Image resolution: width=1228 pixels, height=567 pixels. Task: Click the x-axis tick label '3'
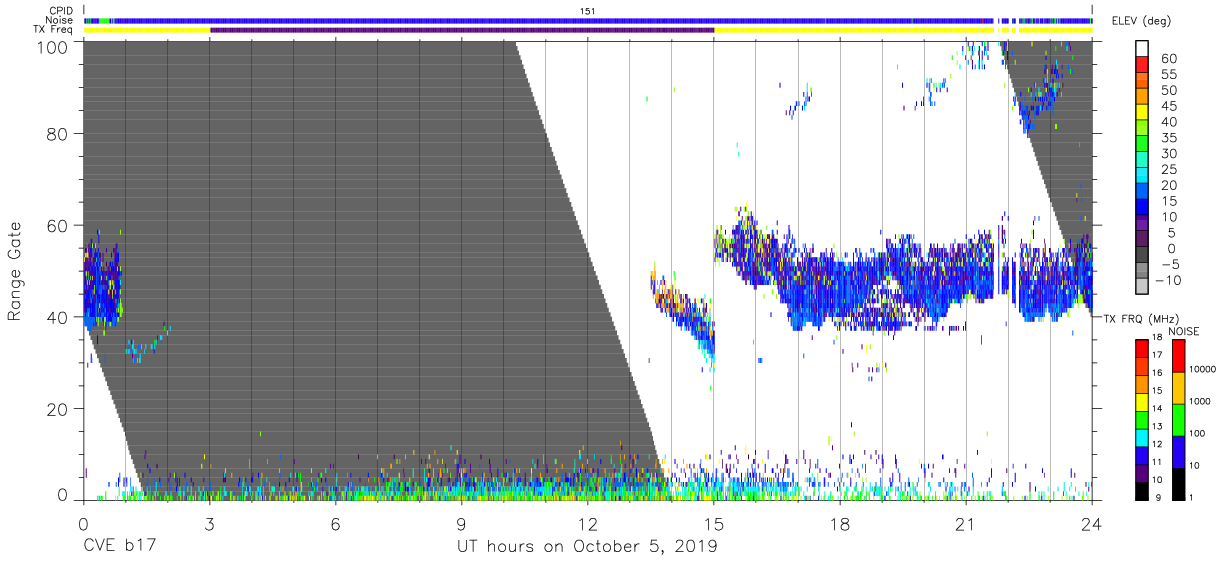pyautogui.click(x=209, y=525)
